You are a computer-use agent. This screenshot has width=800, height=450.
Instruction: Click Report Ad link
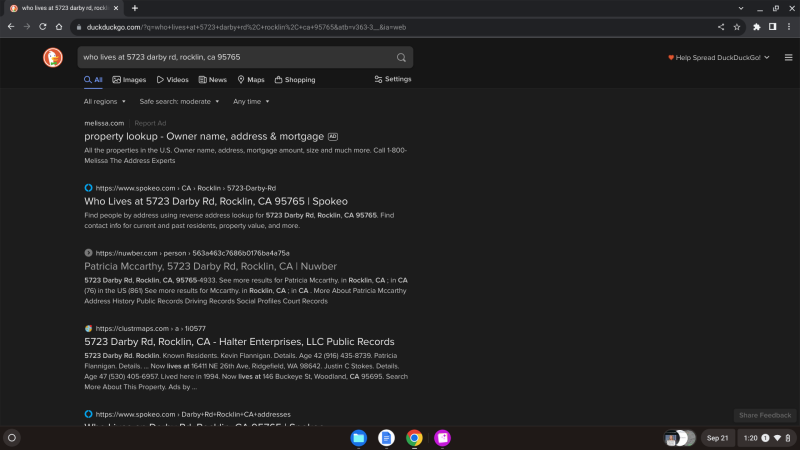[x=150, y=123]
